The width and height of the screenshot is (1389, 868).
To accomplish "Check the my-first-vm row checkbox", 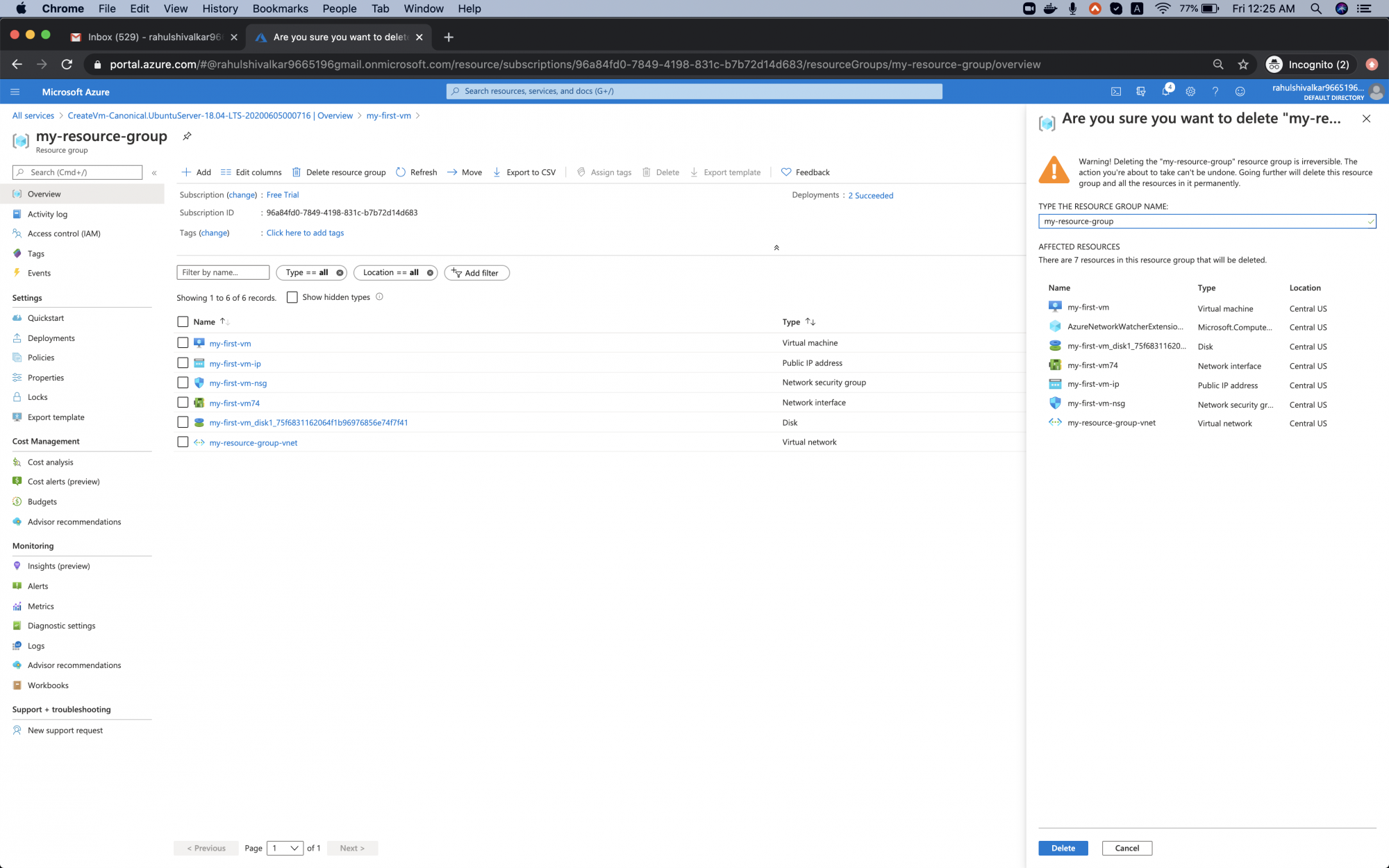I will pos(183,342).
